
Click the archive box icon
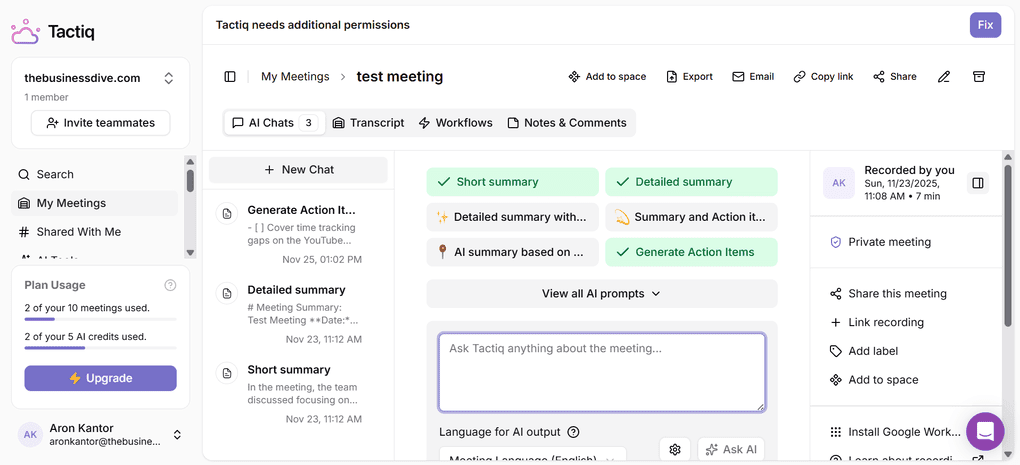click(x=978, y=77)
